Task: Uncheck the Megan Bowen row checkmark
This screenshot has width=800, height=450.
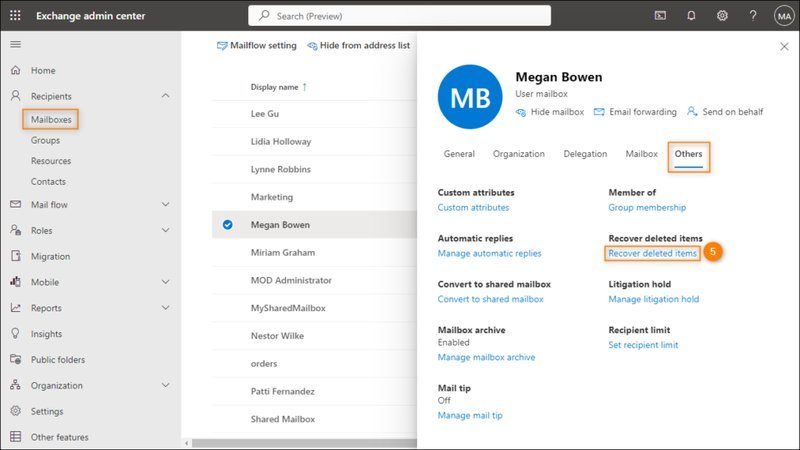Action: click(x=228, y=224)
